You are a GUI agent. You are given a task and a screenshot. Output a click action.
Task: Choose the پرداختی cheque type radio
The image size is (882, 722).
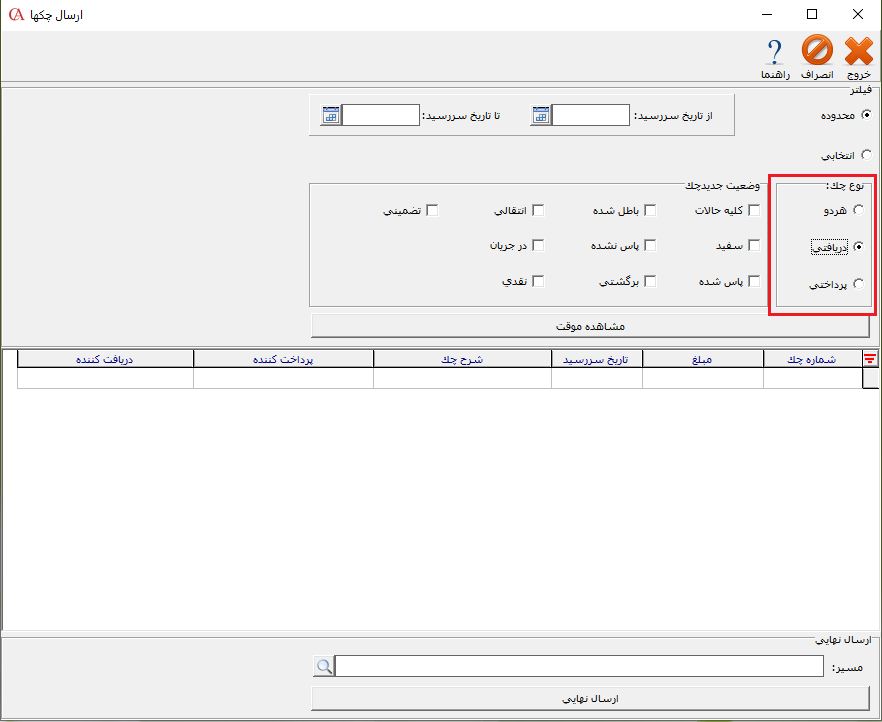pyautogui.click(x=858, y=285)
